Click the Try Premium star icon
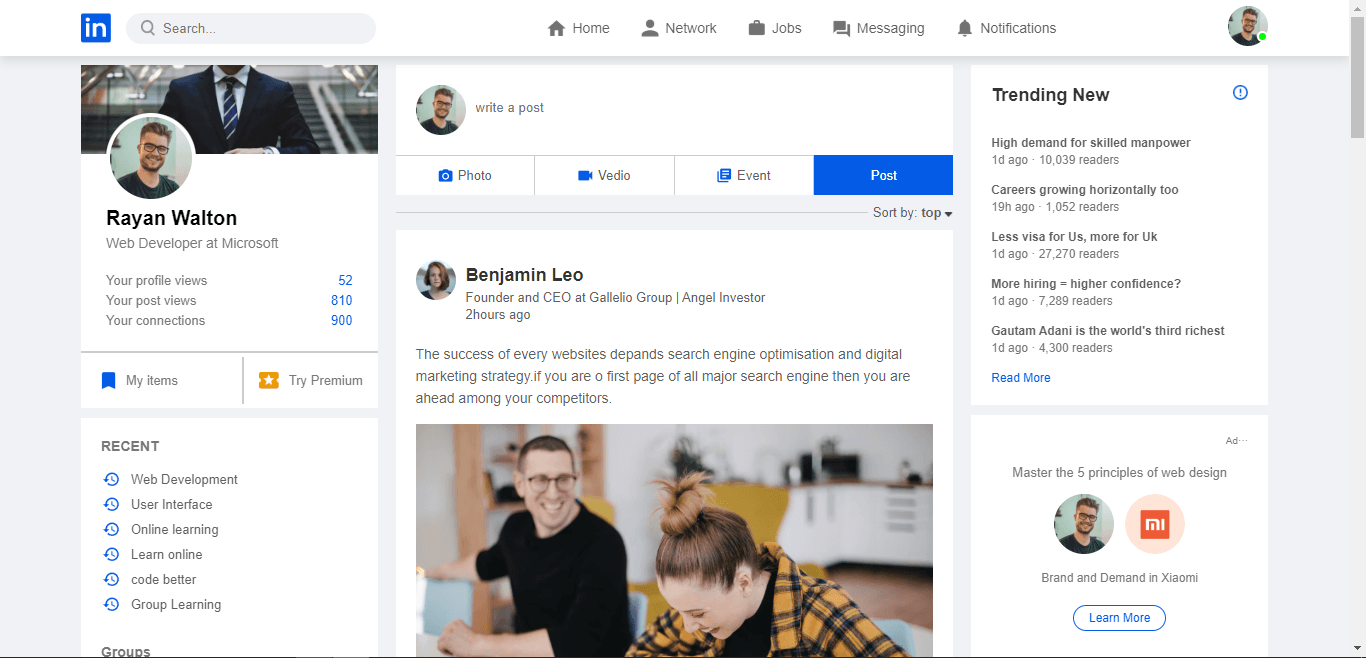This screenshot has width=1366, height=658. (268, 379)
